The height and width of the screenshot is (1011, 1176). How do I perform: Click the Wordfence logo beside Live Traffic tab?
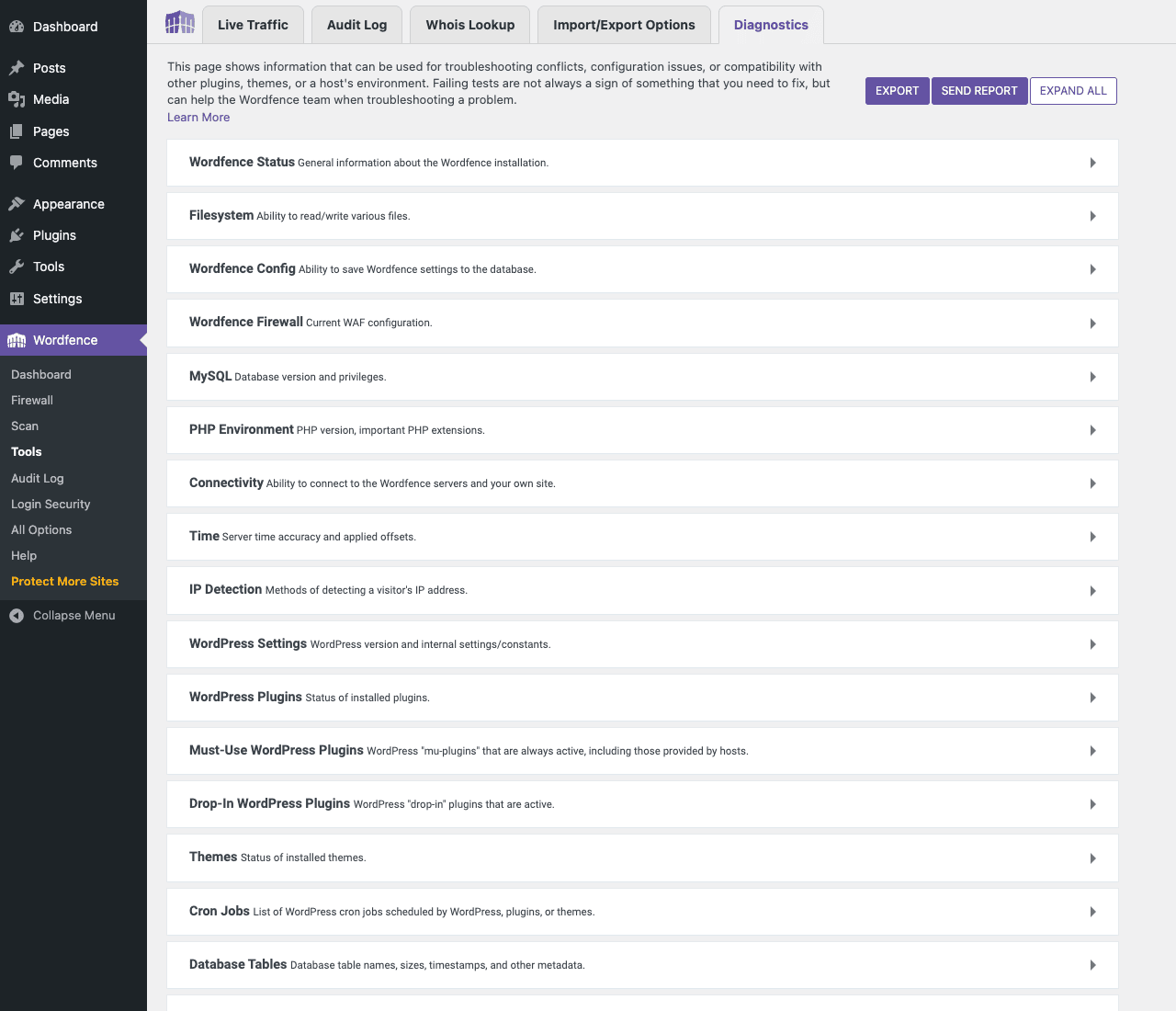point(180,23)
